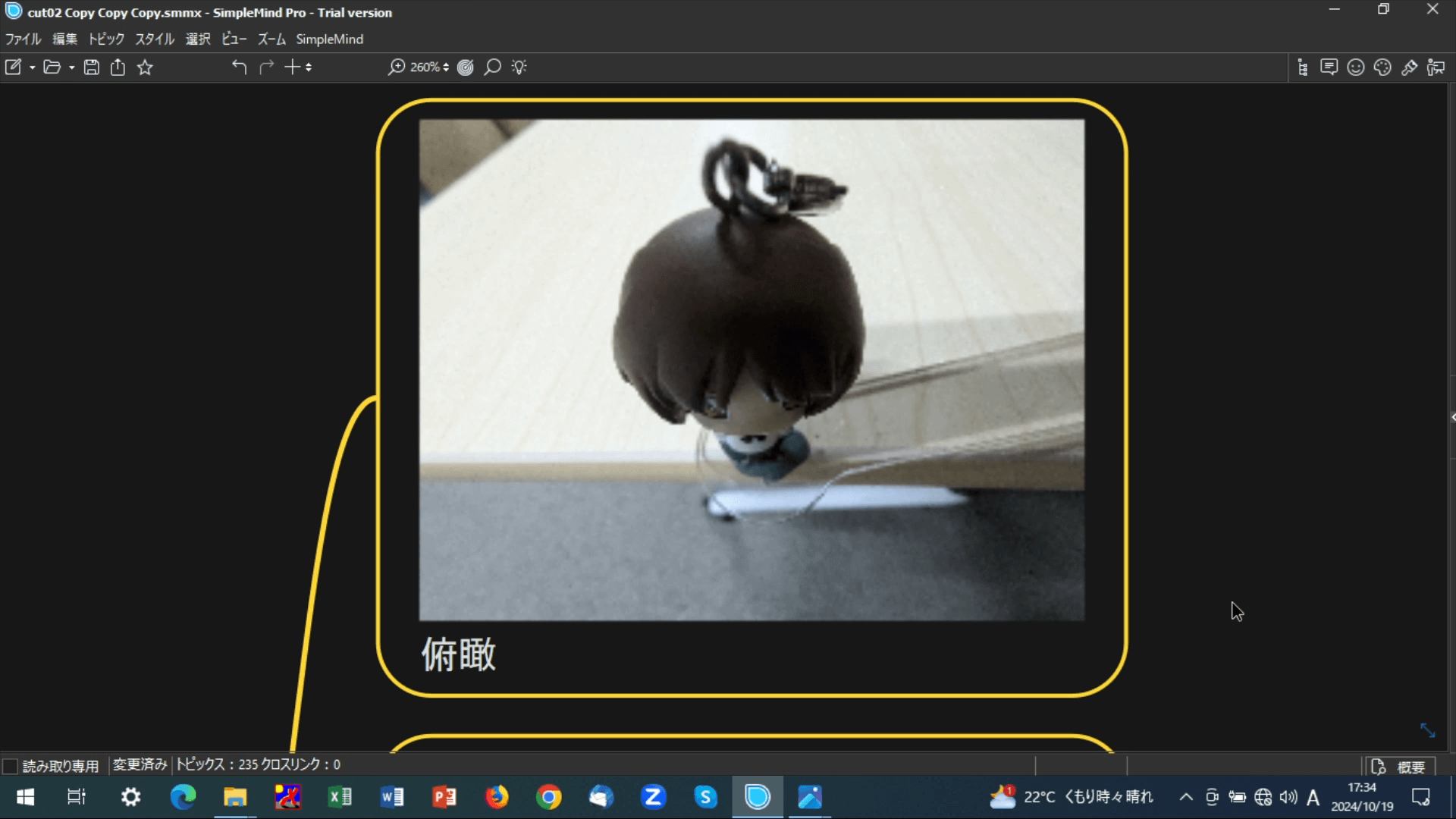Click the トピックス：235 status text
Image resolution: width=1456 pixels, height=819 pixels.
pos(218,764)
